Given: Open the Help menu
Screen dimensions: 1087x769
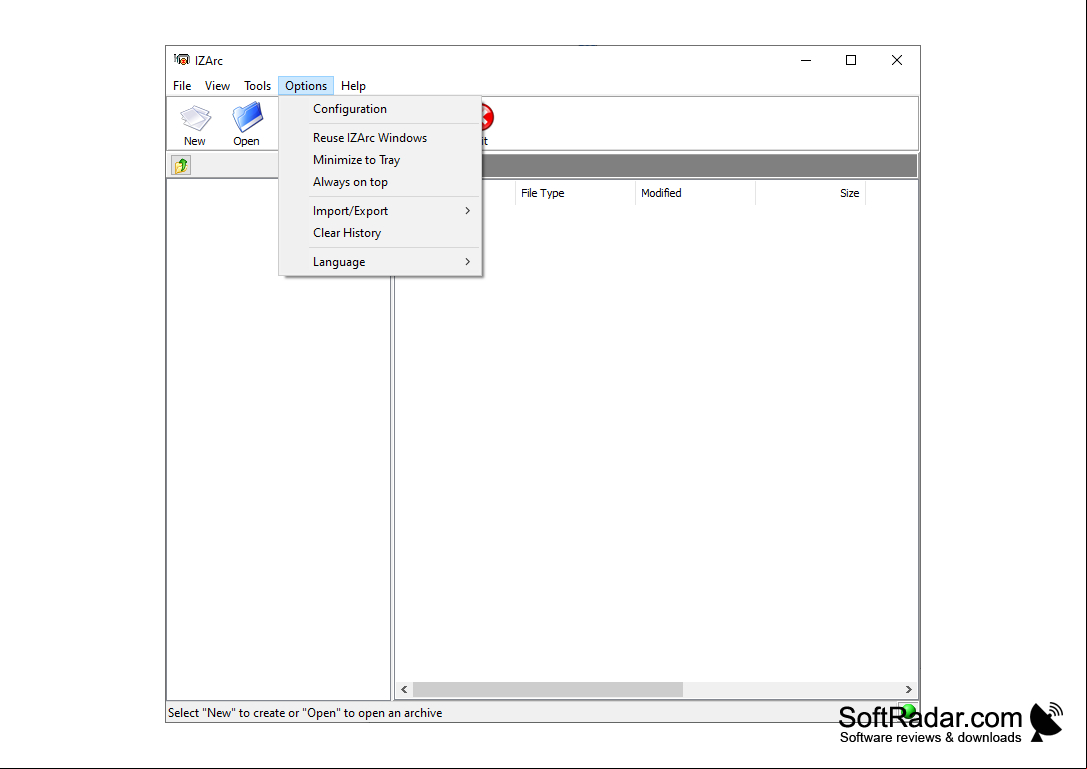Looking at the screenshot, I should (353, 86).
